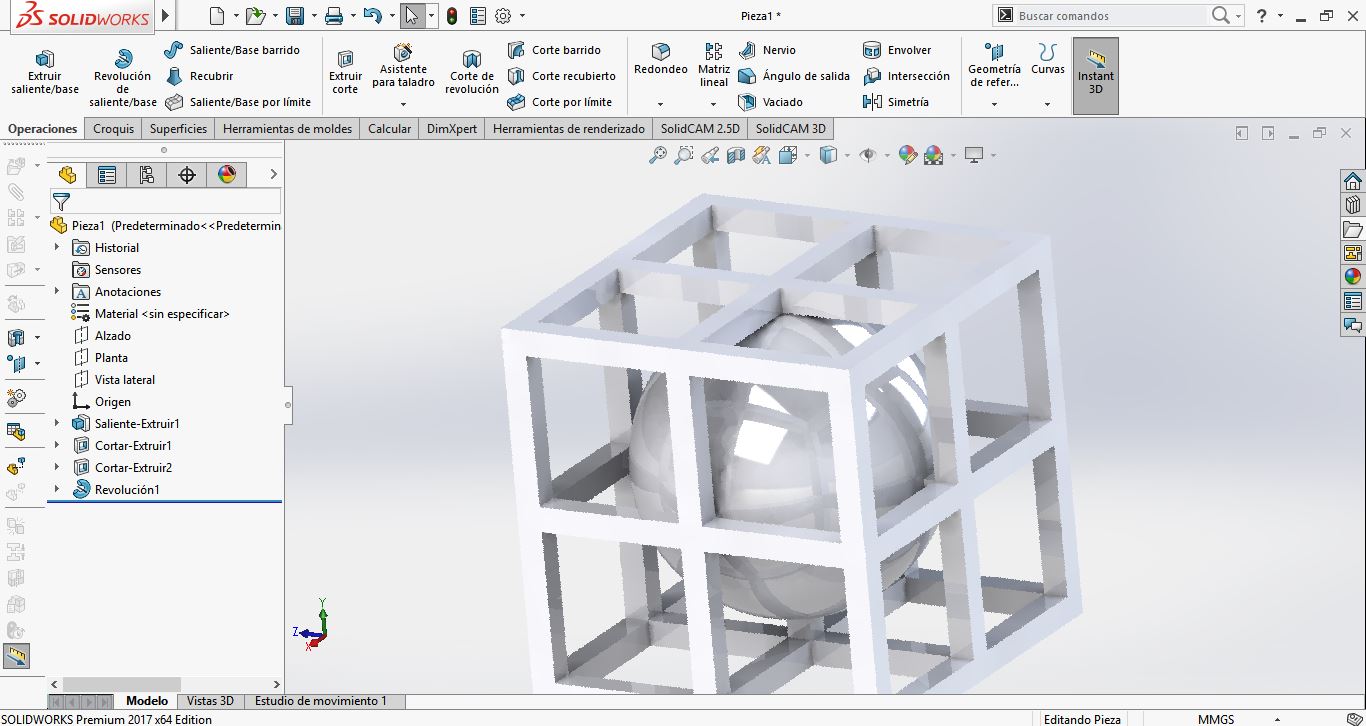1366x726 pixels.
Task: Expand the Historial tree node
Action: (x=57, y=248)
